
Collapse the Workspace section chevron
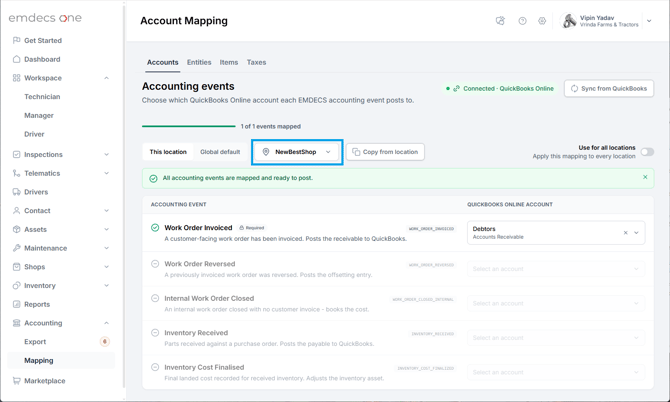click(106, 78)
